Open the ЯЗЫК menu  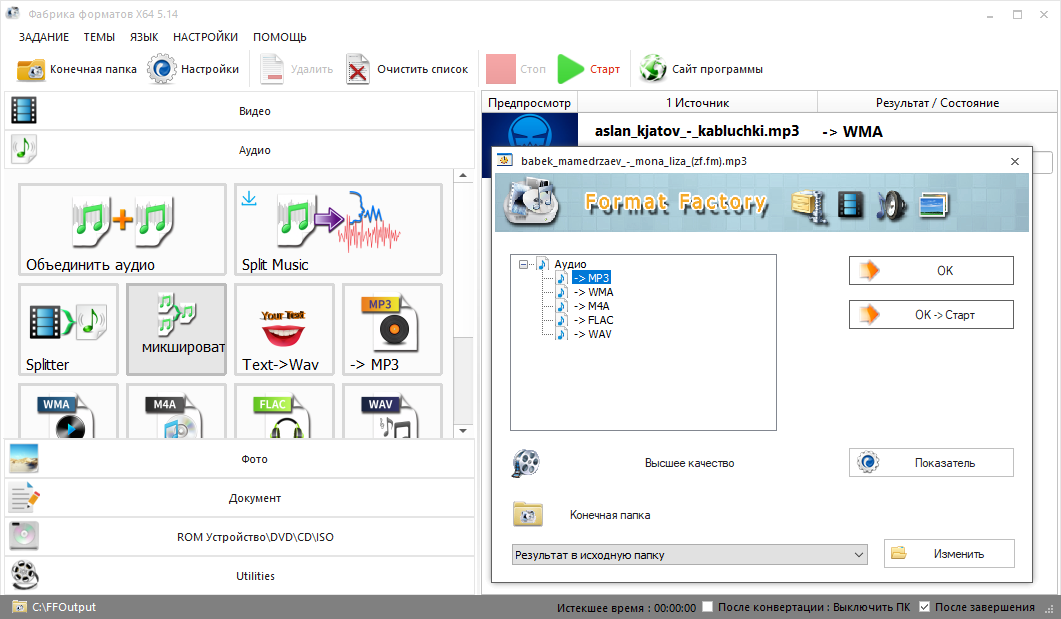tap(144, 37)
